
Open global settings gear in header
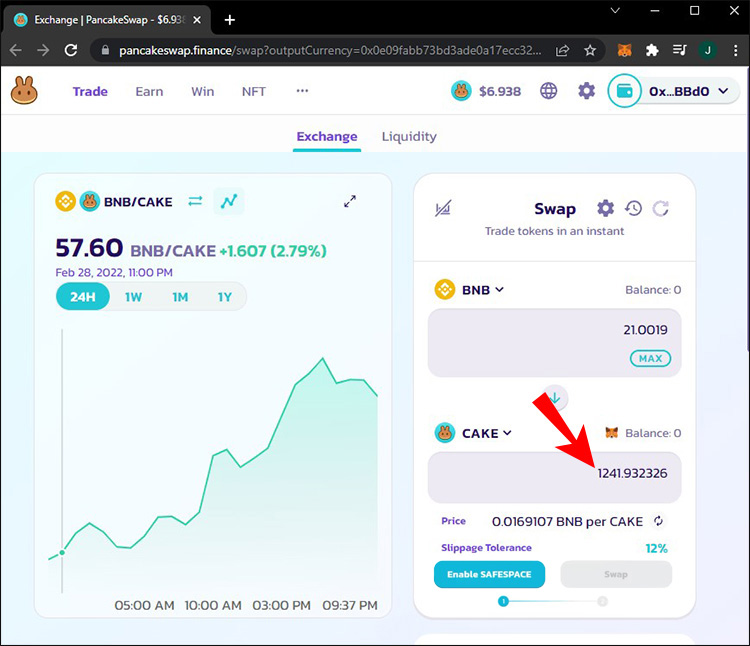tap(586, 90)
